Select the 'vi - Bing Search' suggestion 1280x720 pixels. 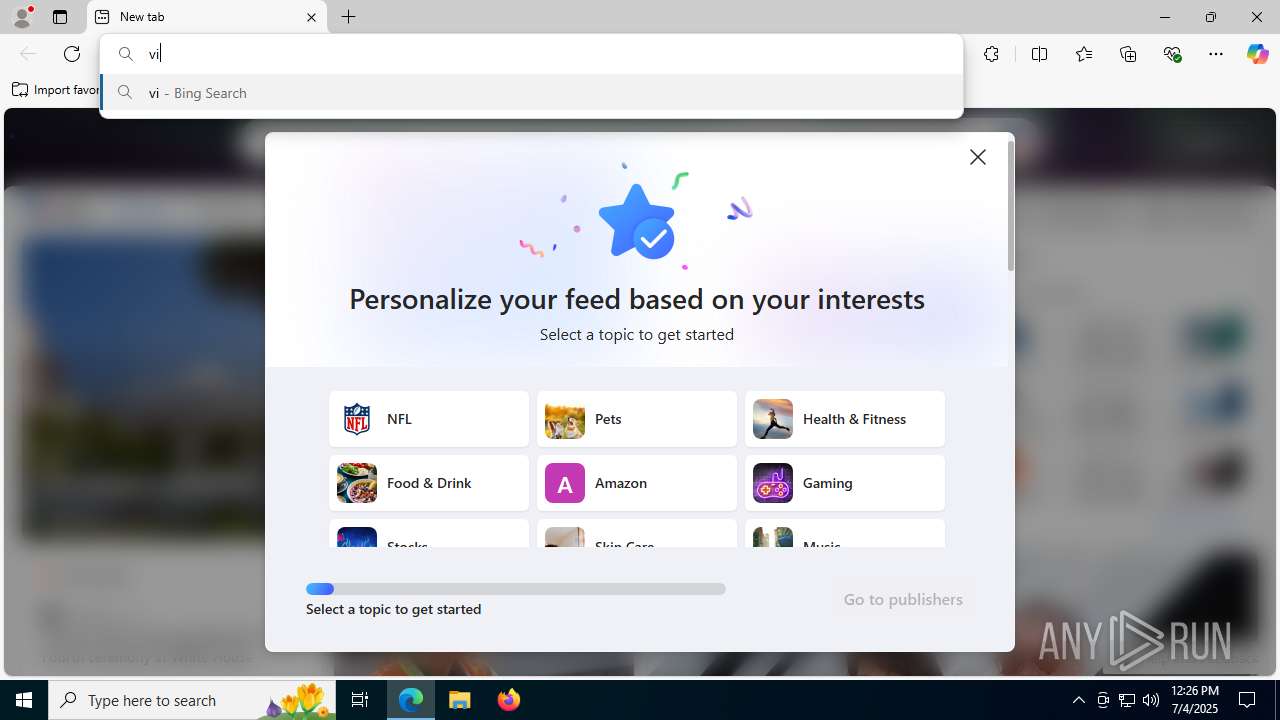point(531,93)
